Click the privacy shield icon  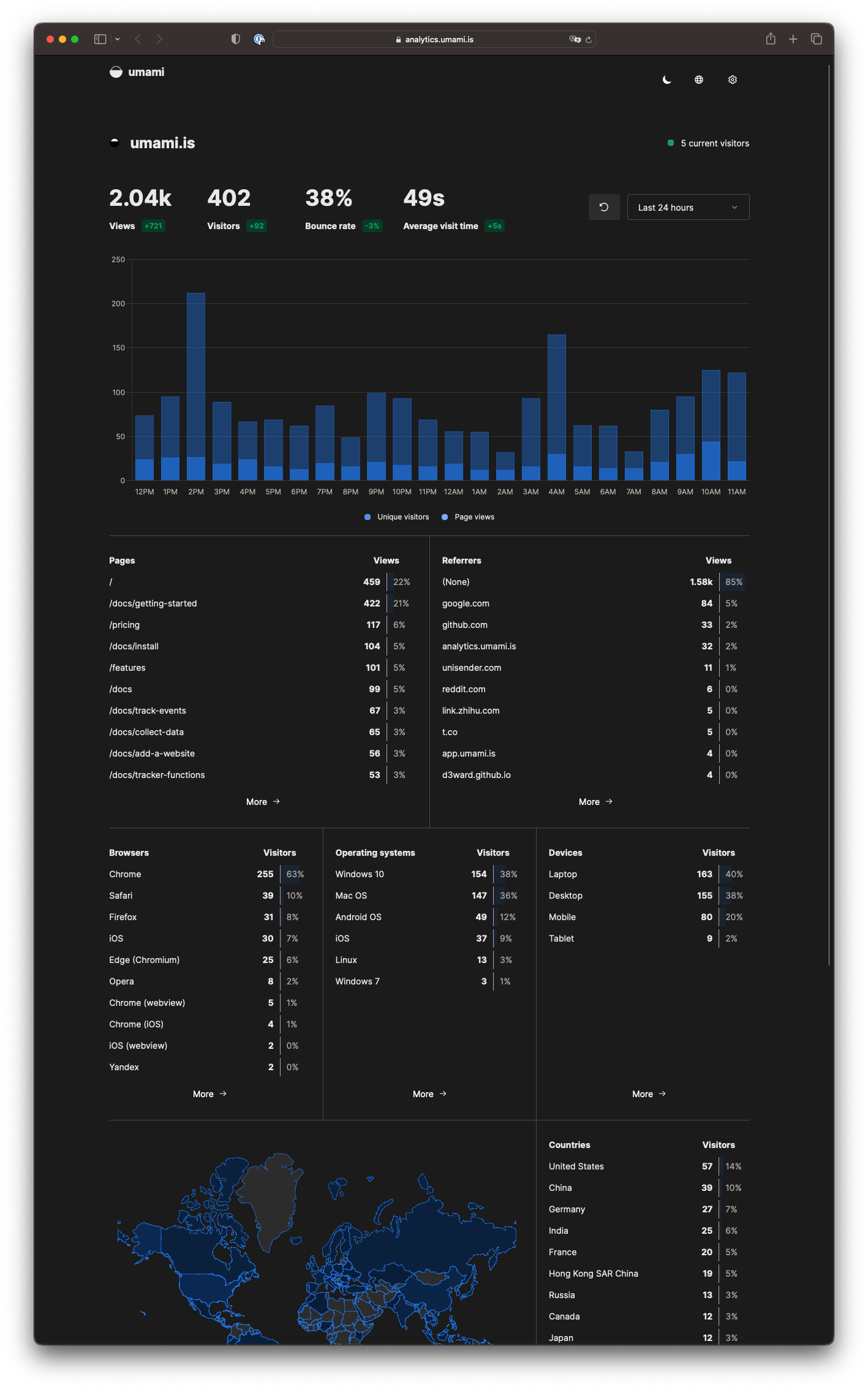click(x=235, y=39)
